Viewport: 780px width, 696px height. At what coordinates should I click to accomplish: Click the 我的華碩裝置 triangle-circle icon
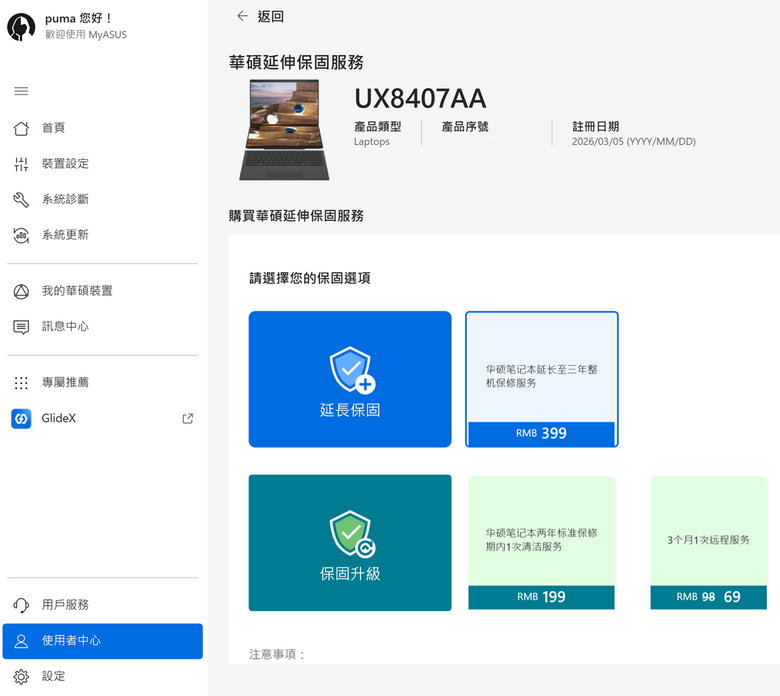tap(21, 292)
